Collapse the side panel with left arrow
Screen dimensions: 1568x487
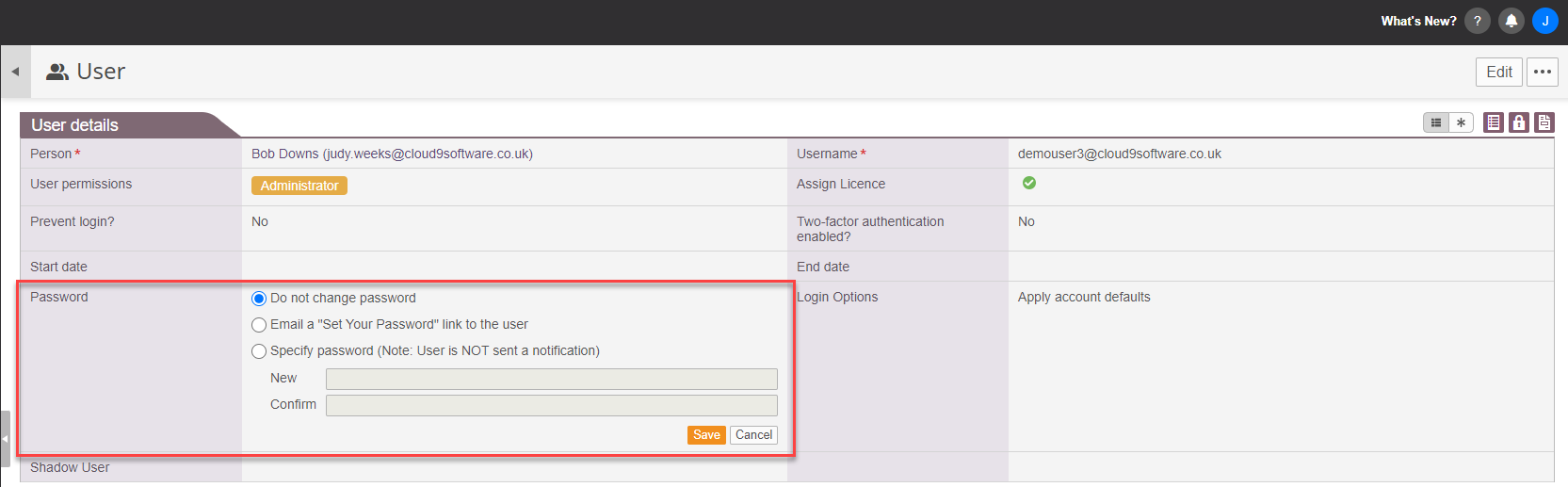15,72
